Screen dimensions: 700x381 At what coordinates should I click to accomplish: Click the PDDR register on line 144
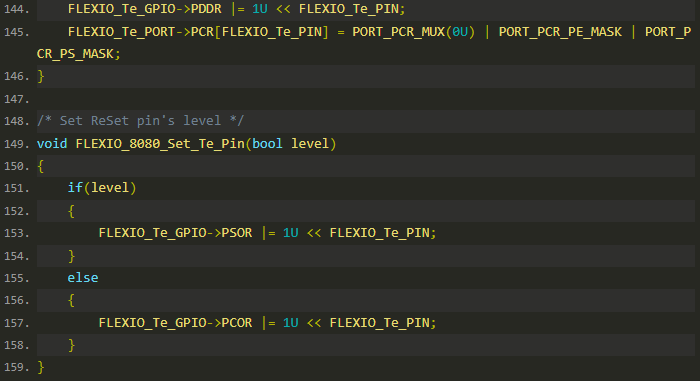[206, 9]
